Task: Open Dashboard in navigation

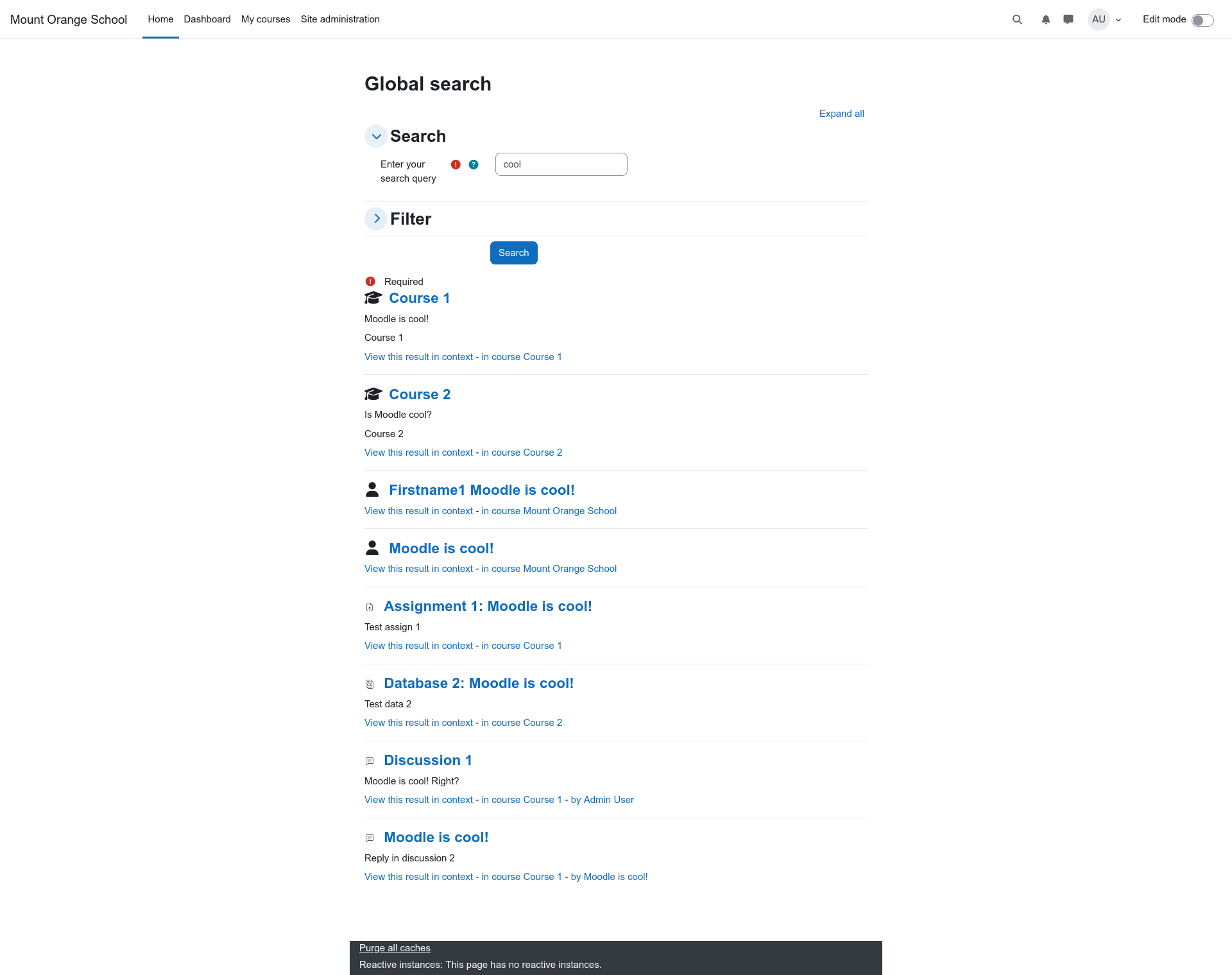Action: coord(207,19)
